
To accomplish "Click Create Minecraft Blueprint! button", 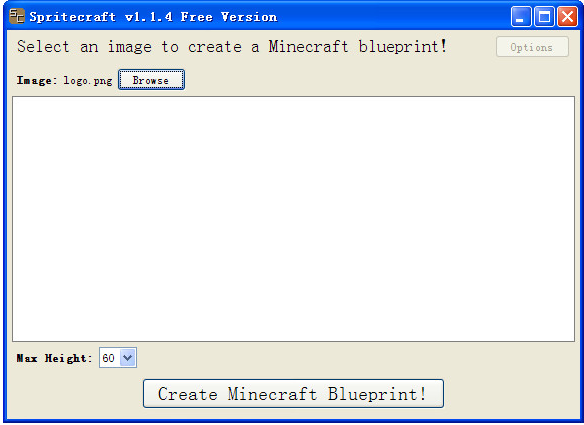I will (293, 393).
